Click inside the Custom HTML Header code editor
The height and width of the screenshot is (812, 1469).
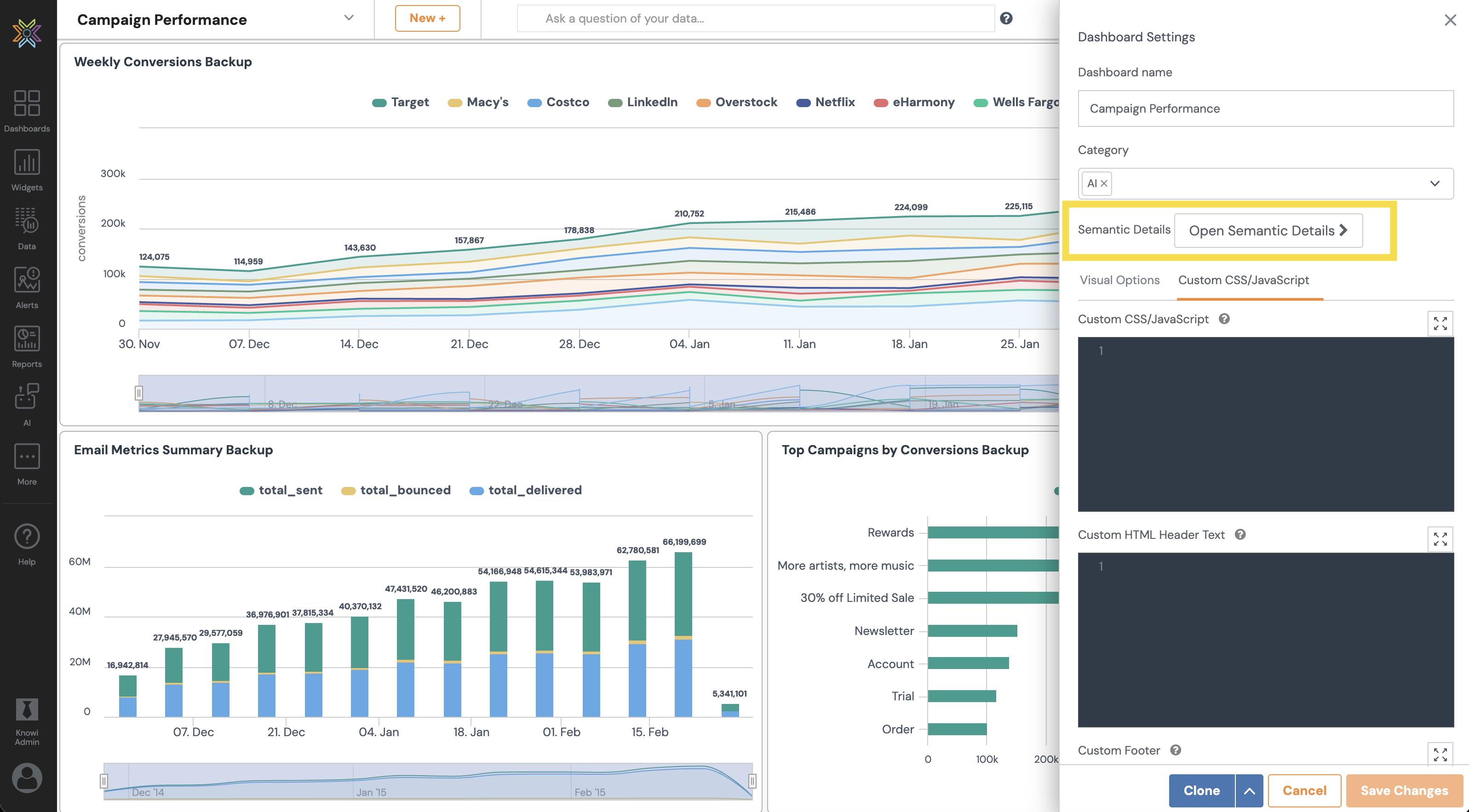(x=1265, y=640)
